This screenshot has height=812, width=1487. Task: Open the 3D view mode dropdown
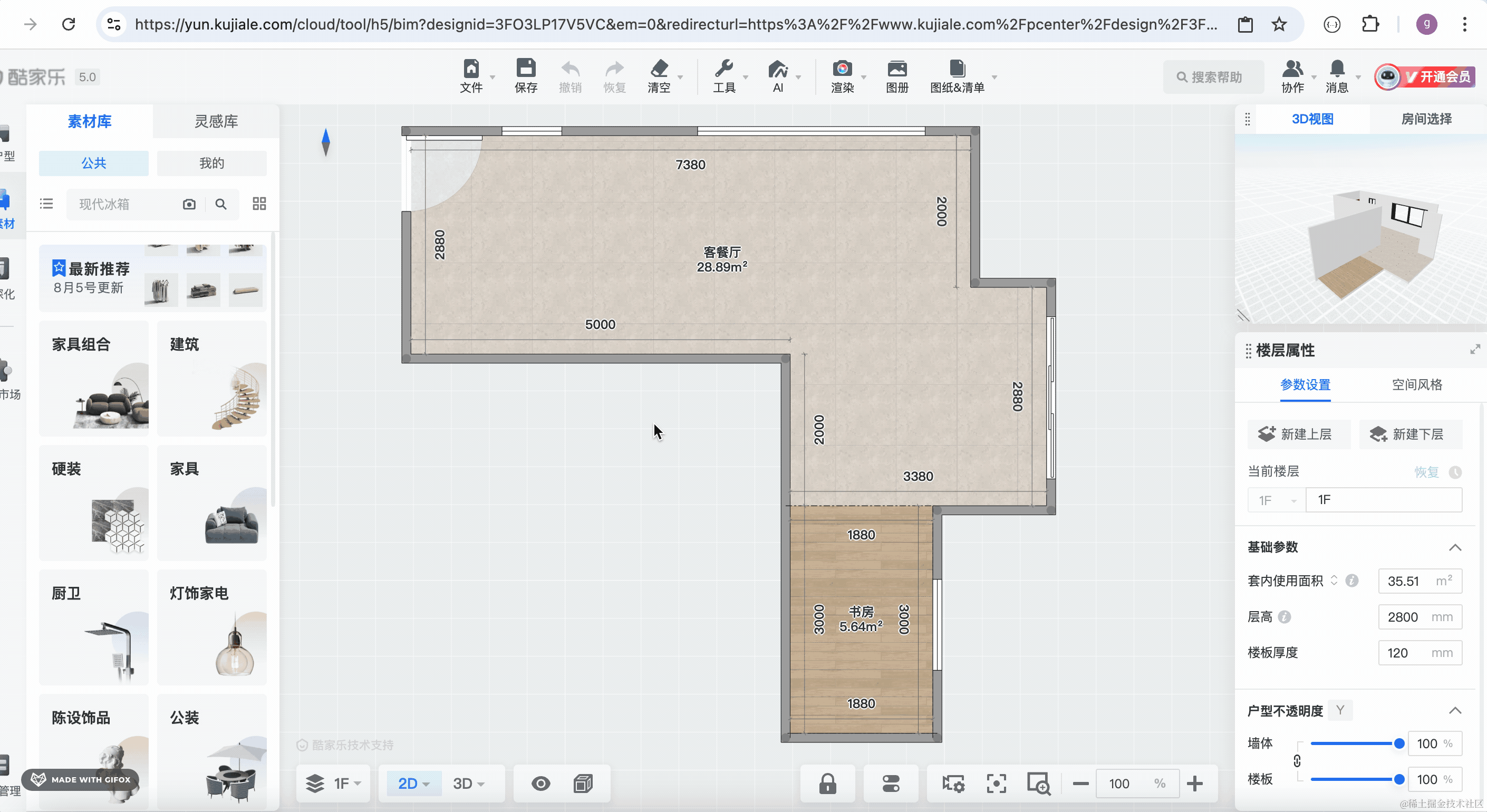coord(469,783)
